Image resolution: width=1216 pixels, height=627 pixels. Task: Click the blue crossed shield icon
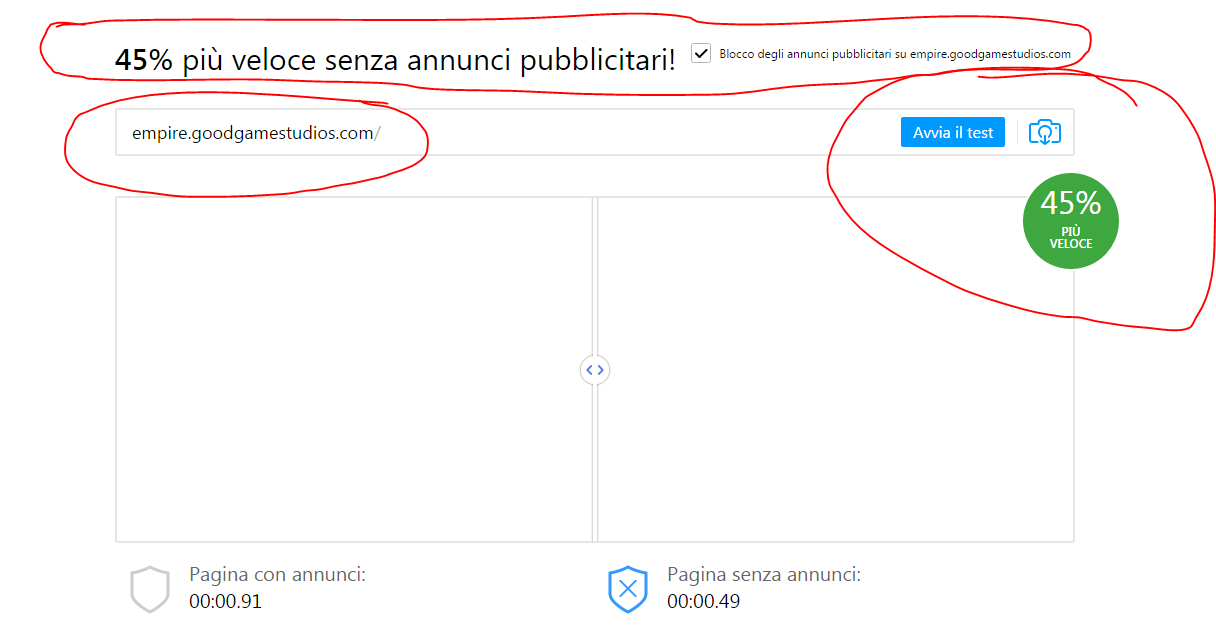[x=628, y=589]
